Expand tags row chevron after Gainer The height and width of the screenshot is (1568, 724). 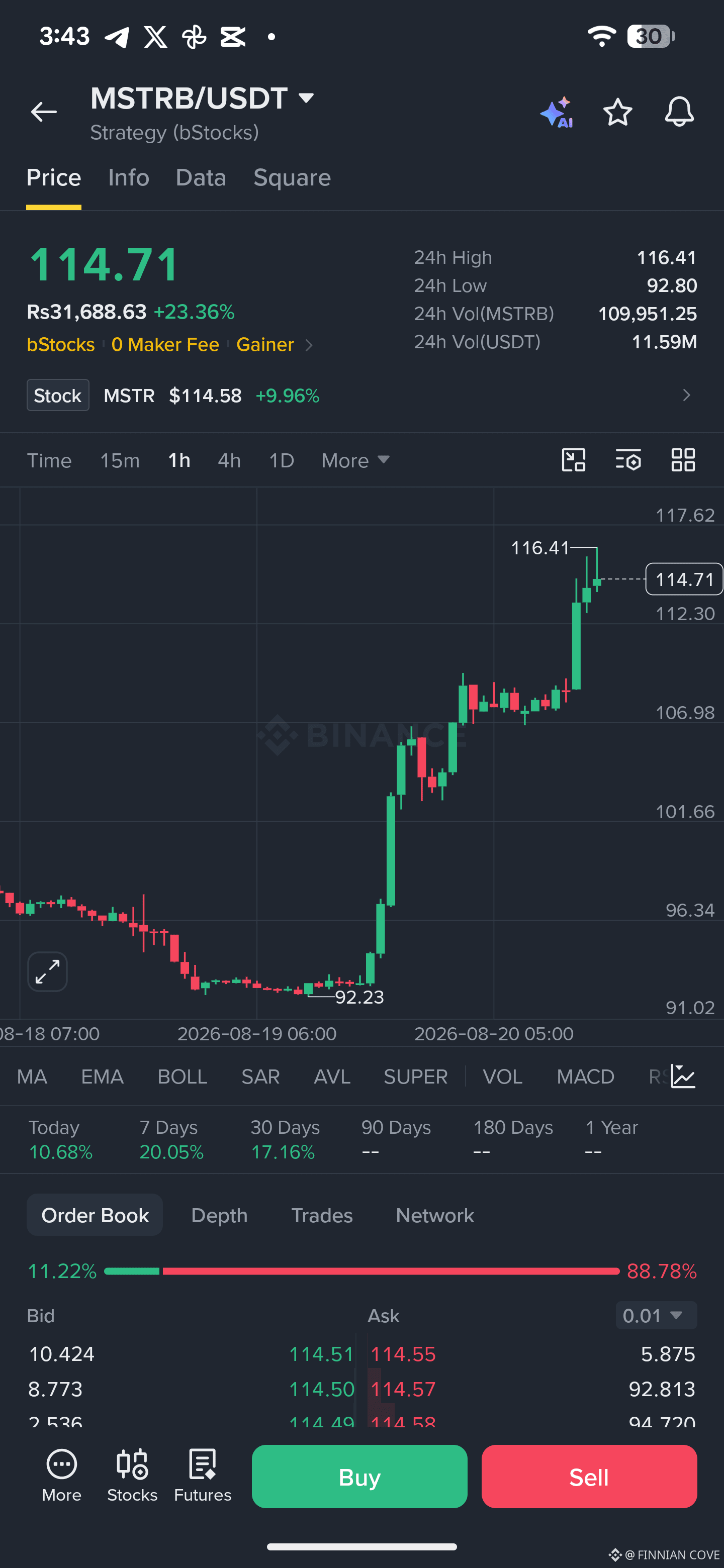click(x=309, y=345)
